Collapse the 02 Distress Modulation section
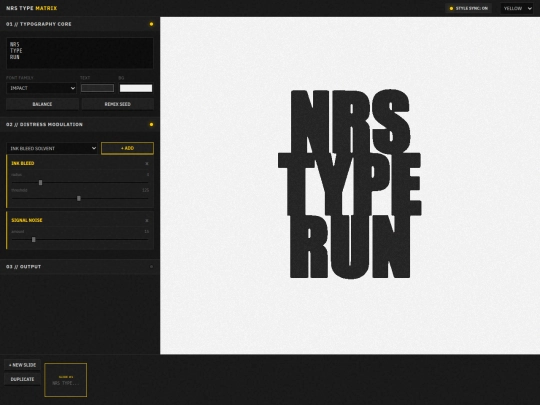This screenshot has height=405, width=540. point(80,124)
